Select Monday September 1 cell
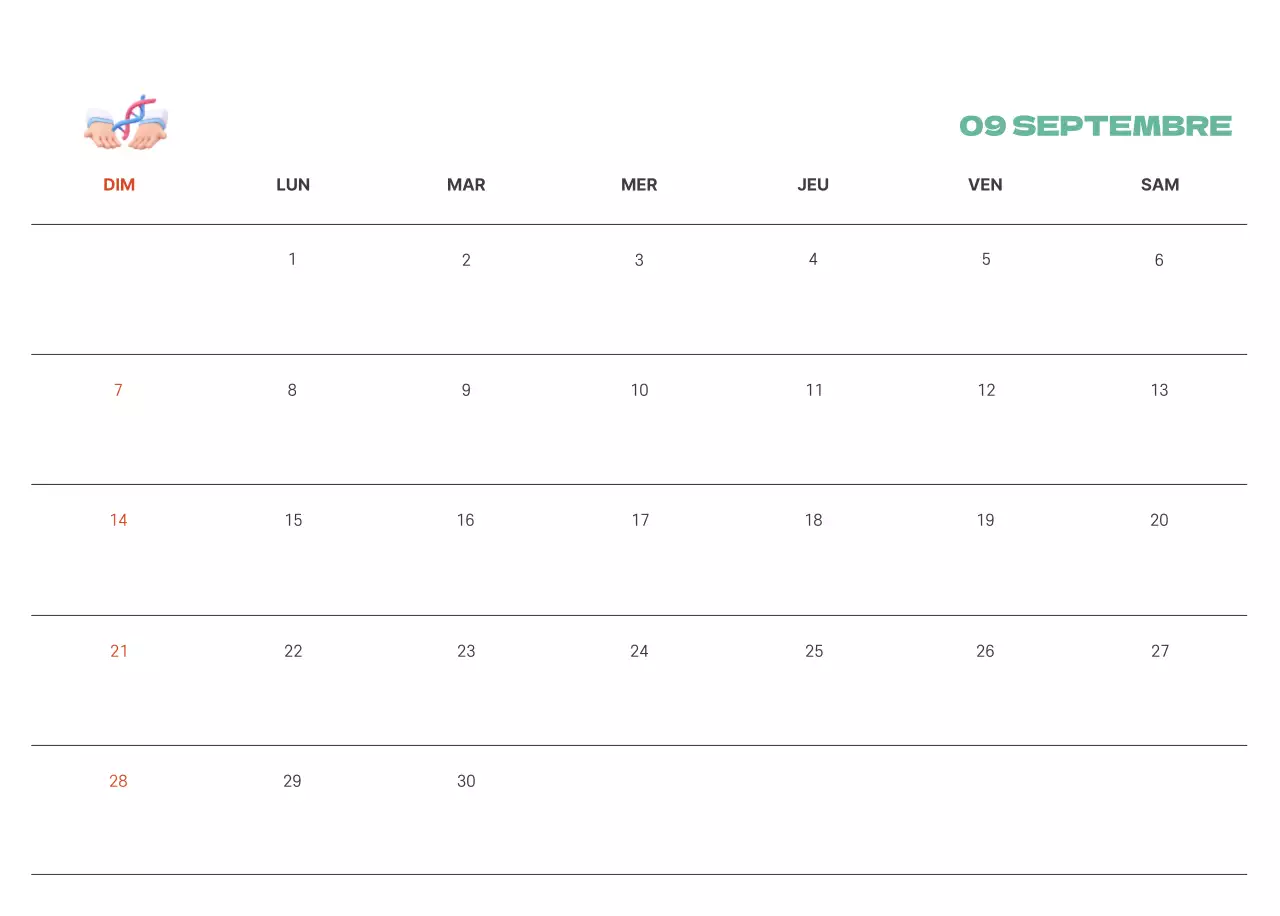1280x916 pixels. (292, 260)
